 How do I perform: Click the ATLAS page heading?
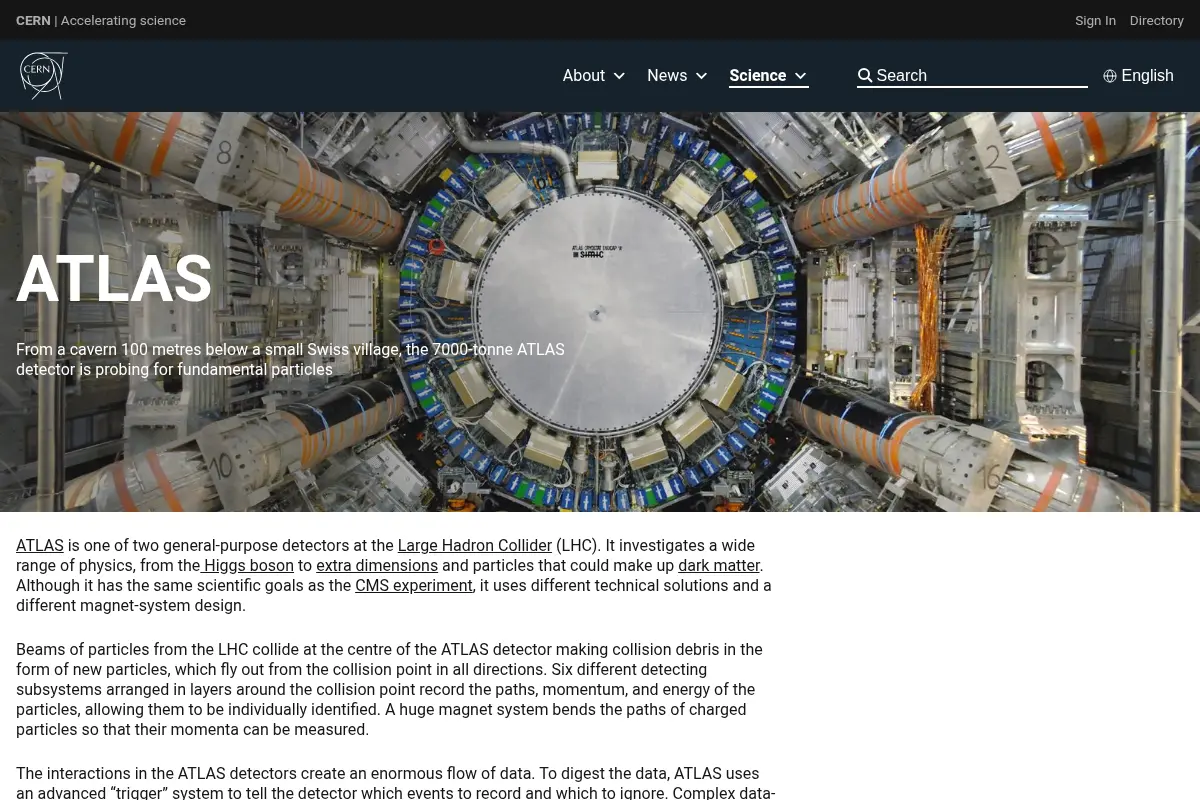pyautogui.click(x=114, y=279)
